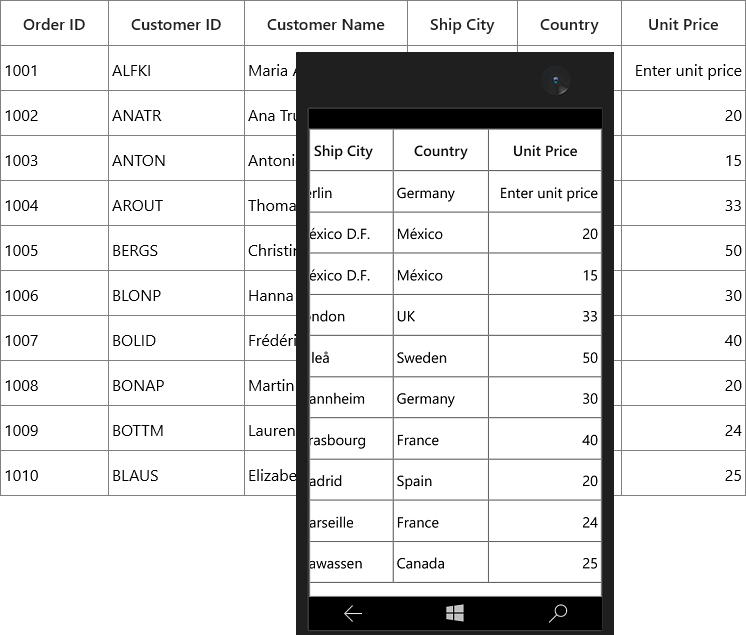Screen dimensions: 746x635
Task: Tap the phone's back arrow icon
Action: (x=353, y=614)
